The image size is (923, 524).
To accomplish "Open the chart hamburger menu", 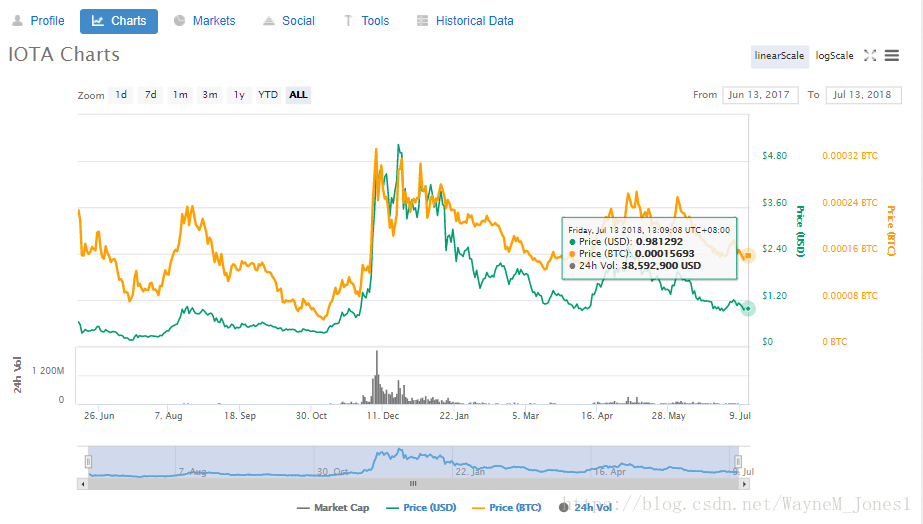I will click(x=892, y=55).
